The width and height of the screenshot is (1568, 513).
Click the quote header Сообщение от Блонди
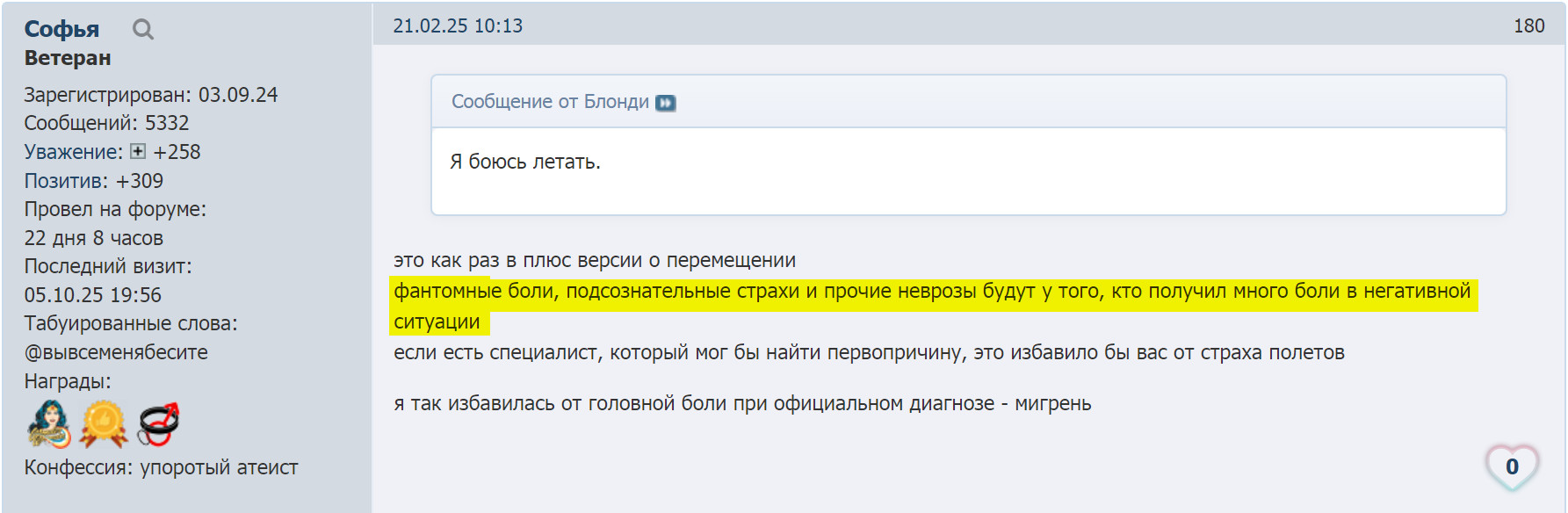(x=549, y=101)
